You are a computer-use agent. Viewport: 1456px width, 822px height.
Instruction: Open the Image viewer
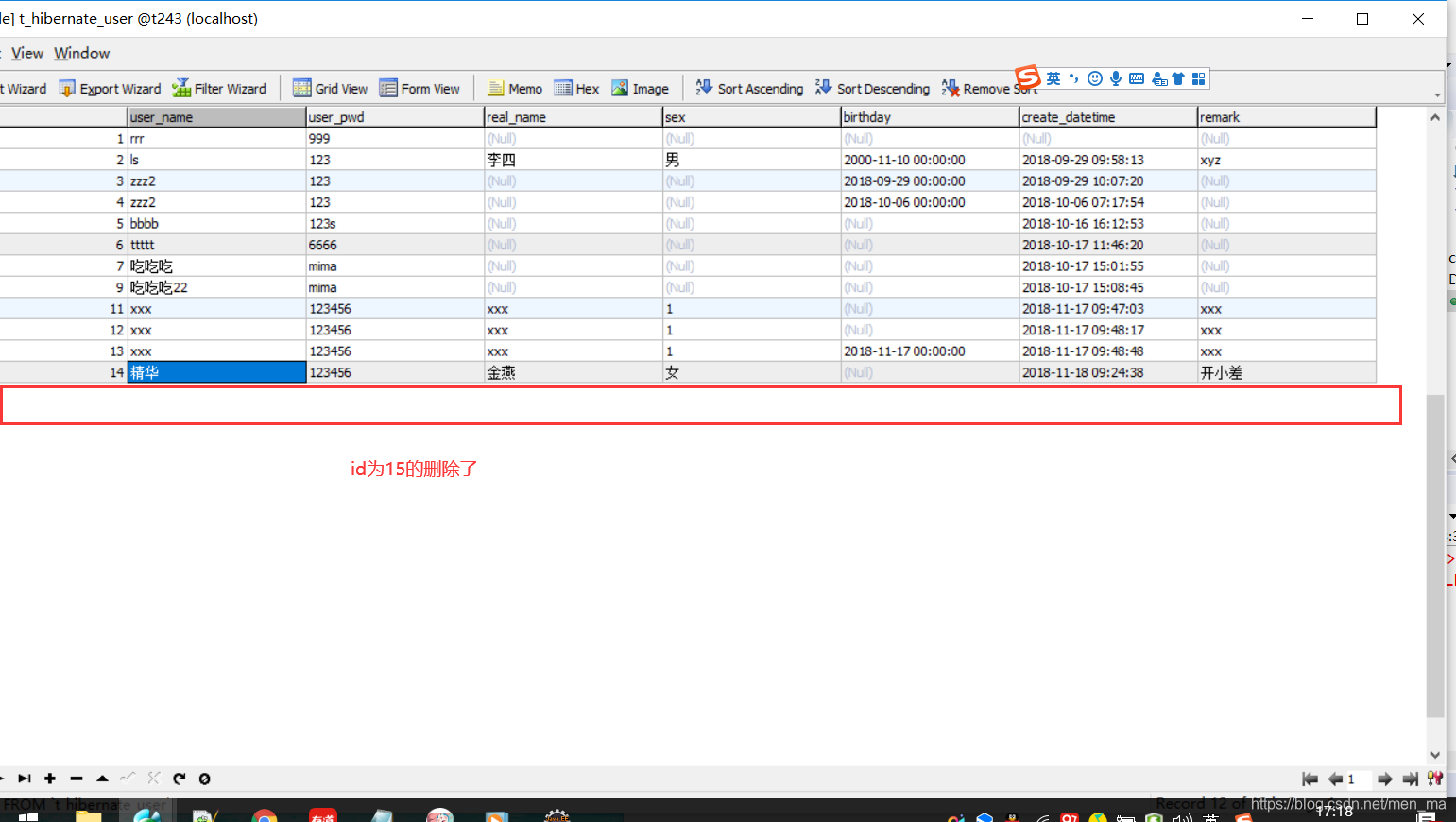coord(640,89)
